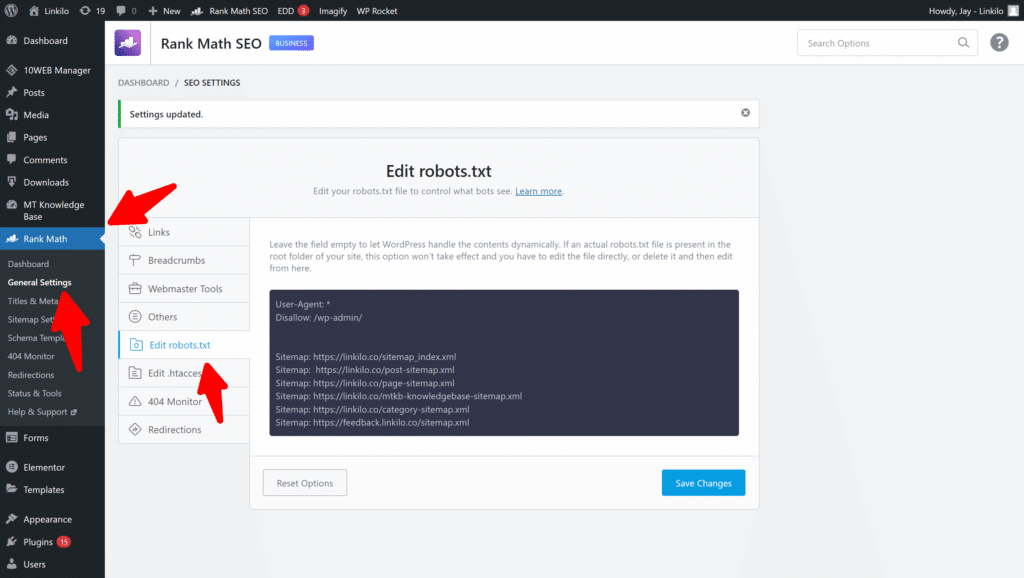Select the Edit robots.txt tab
This screenshot has width=1024, height=578.
(x=184, y=345)
